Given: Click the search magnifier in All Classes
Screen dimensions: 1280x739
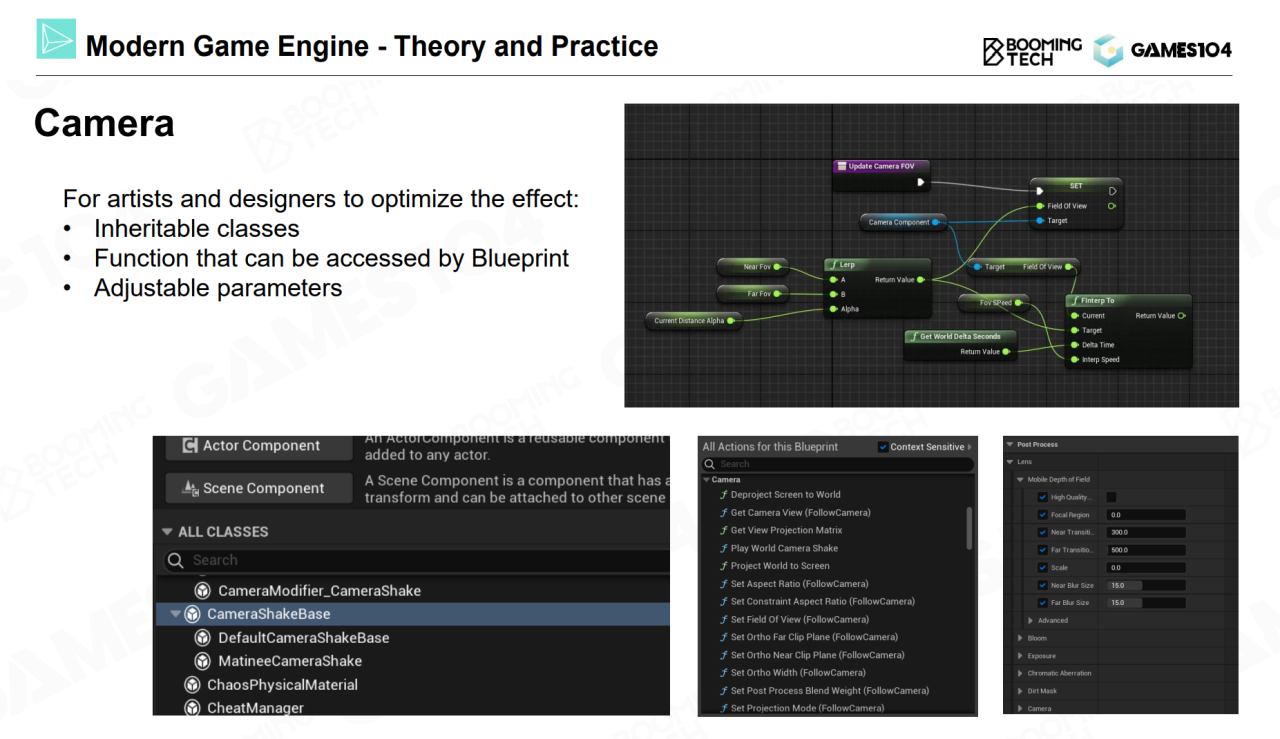Looking at the screenshot, I should (176, 560).
